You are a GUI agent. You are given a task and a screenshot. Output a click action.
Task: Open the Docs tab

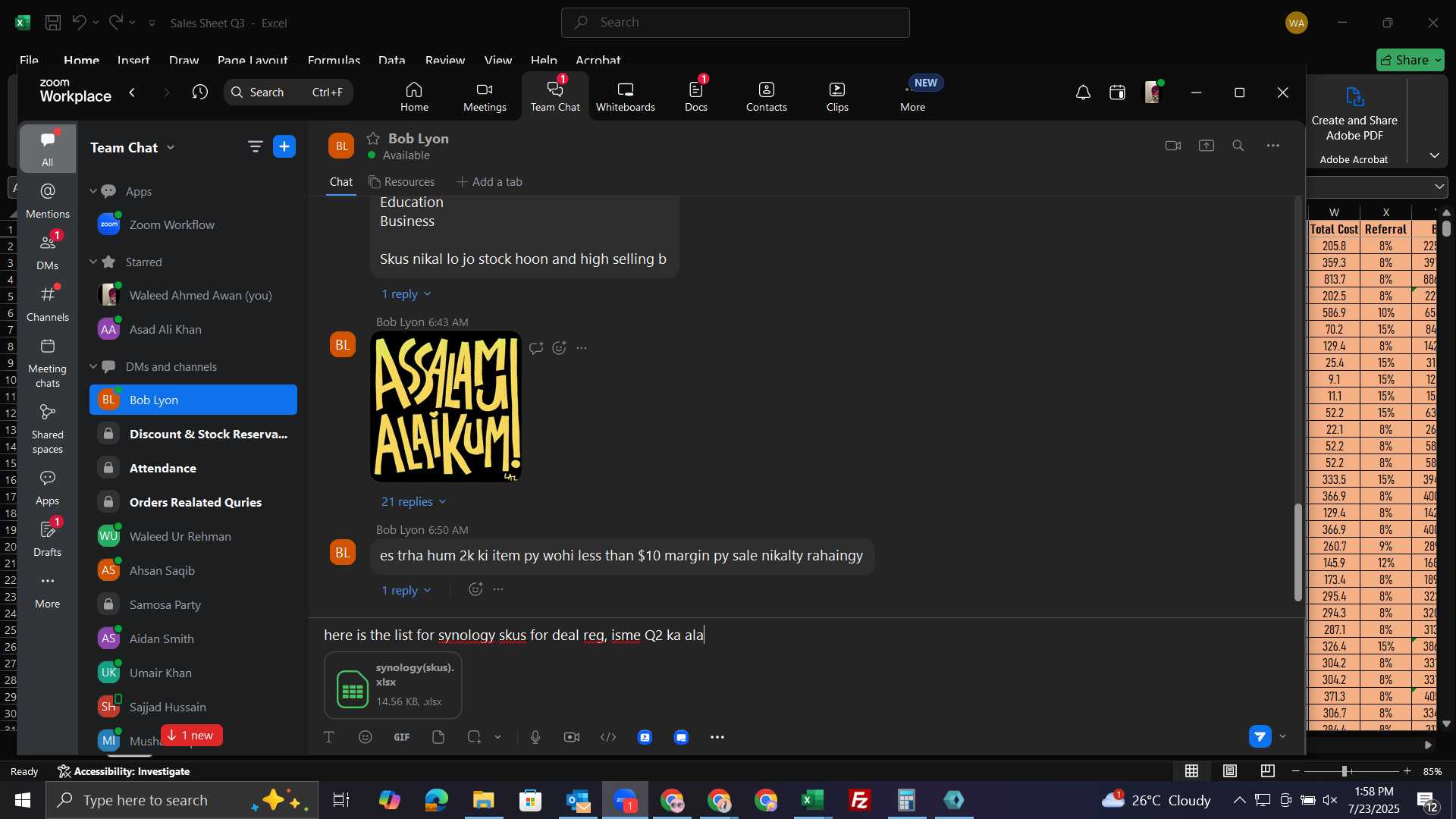tap(696, 97)
